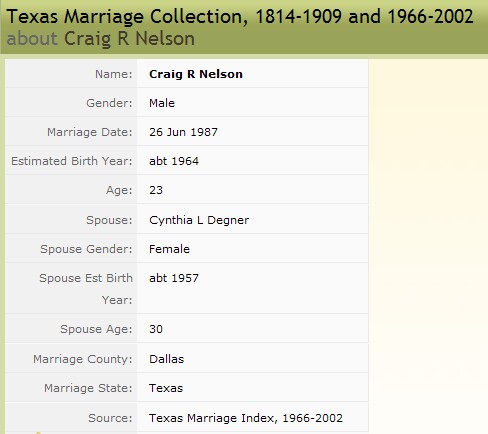
Task: Click the 'Source:' field label
Action: coord(110,418)
